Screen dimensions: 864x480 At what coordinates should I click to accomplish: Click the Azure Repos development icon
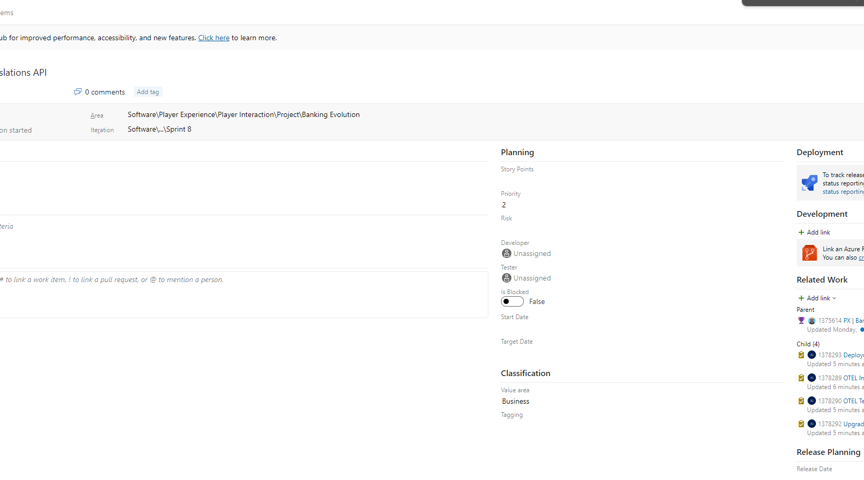809,253
